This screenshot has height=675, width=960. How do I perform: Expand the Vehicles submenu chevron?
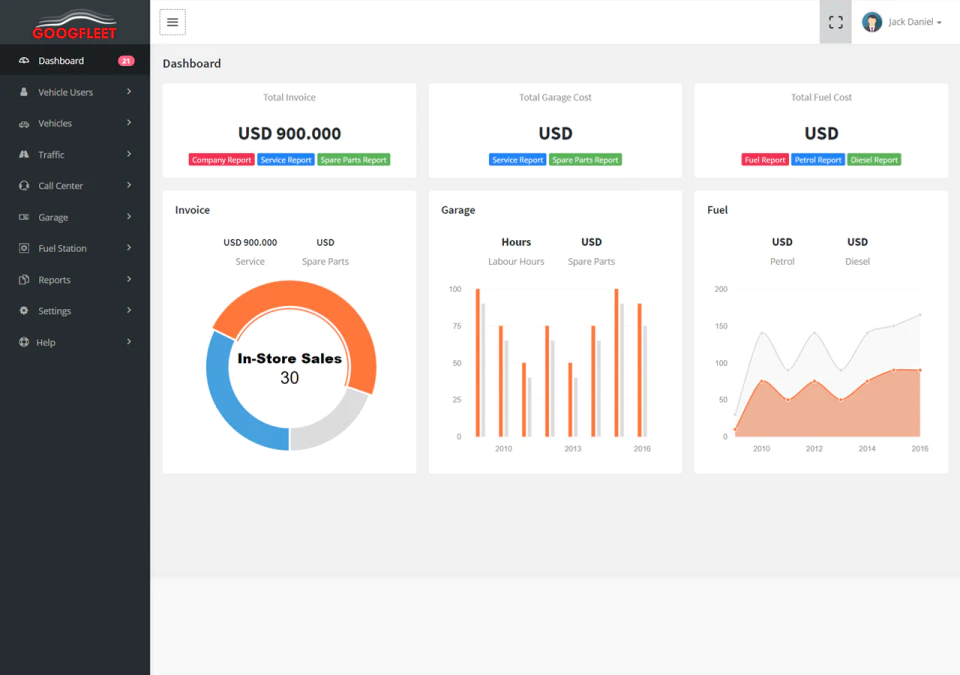point(129,123)
